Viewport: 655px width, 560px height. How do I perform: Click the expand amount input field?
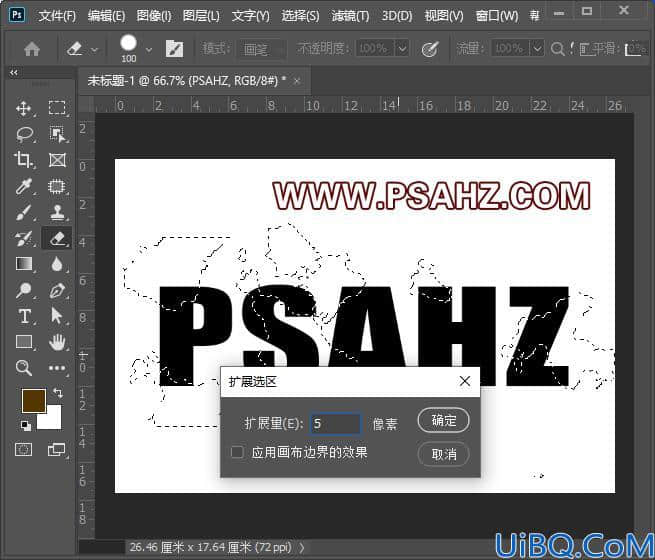tap(335, 423)
